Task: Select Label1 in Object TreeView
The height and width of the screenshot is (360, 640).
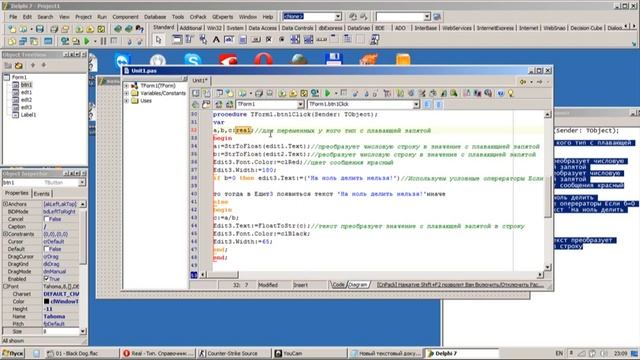Action: pos(28,115)
